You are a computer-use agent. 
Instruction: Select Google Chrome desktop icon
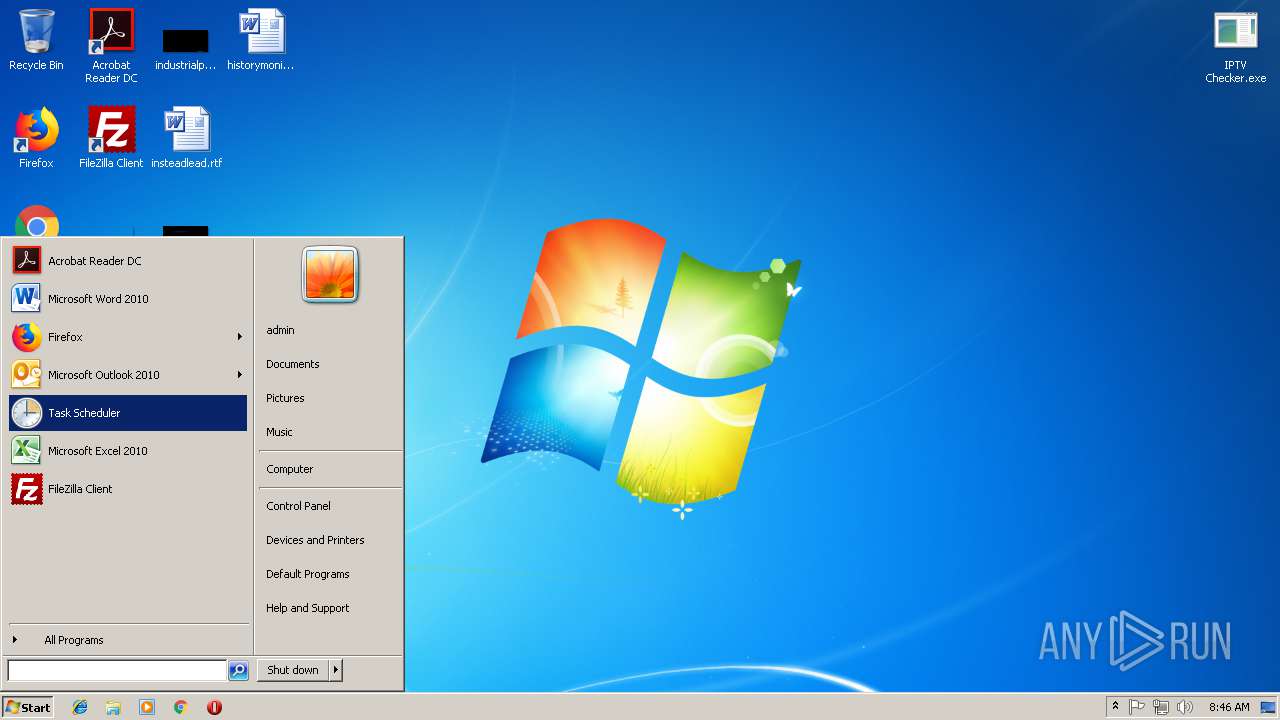coord(37,222)
